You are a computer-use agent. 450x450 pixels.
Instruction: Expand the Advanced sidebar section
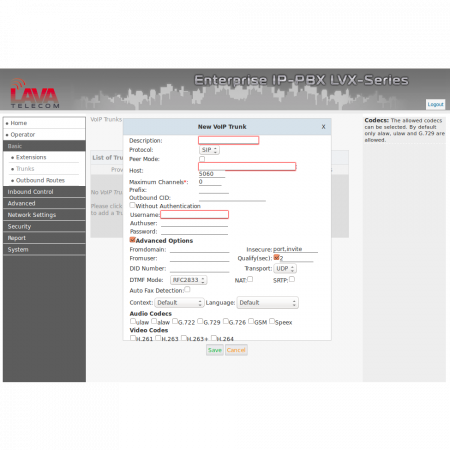click(44, 203)
